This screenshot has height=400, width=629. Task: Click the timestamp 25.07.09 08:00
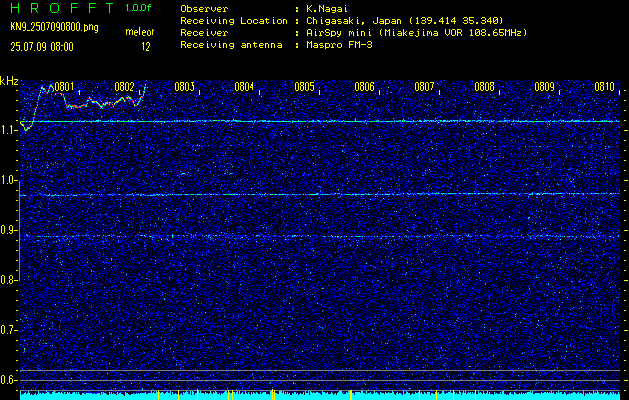point(42,47)
